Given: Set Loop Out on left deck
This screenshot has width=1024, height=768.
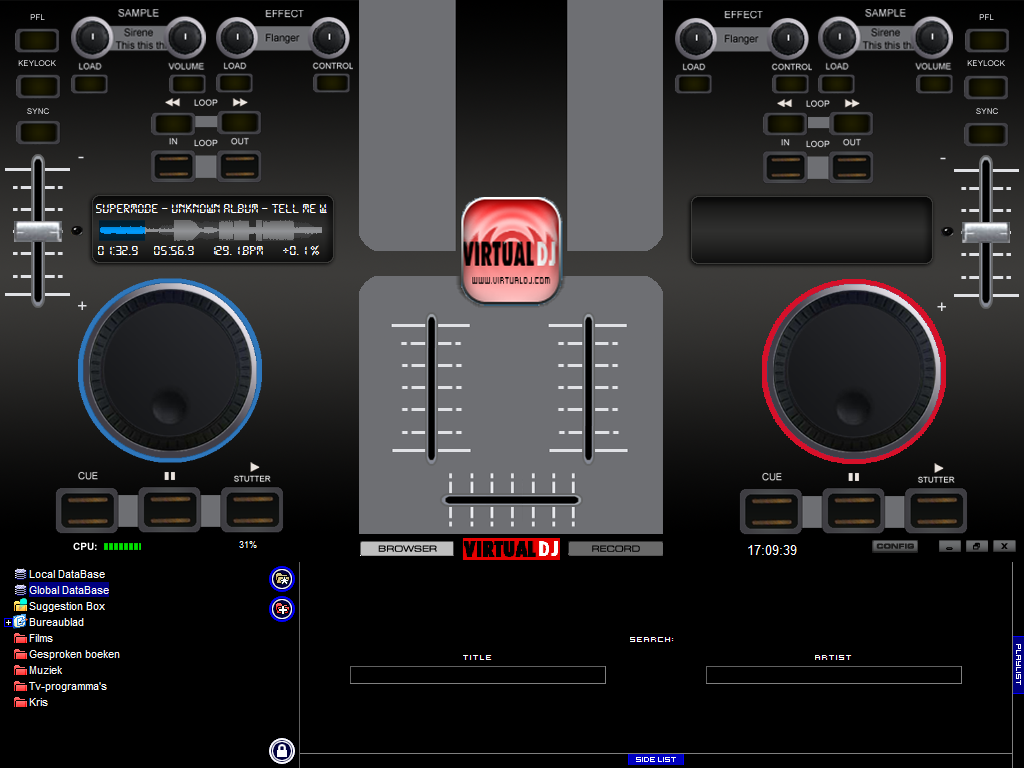Looking at the screenshot, I should tap(240, 166).
